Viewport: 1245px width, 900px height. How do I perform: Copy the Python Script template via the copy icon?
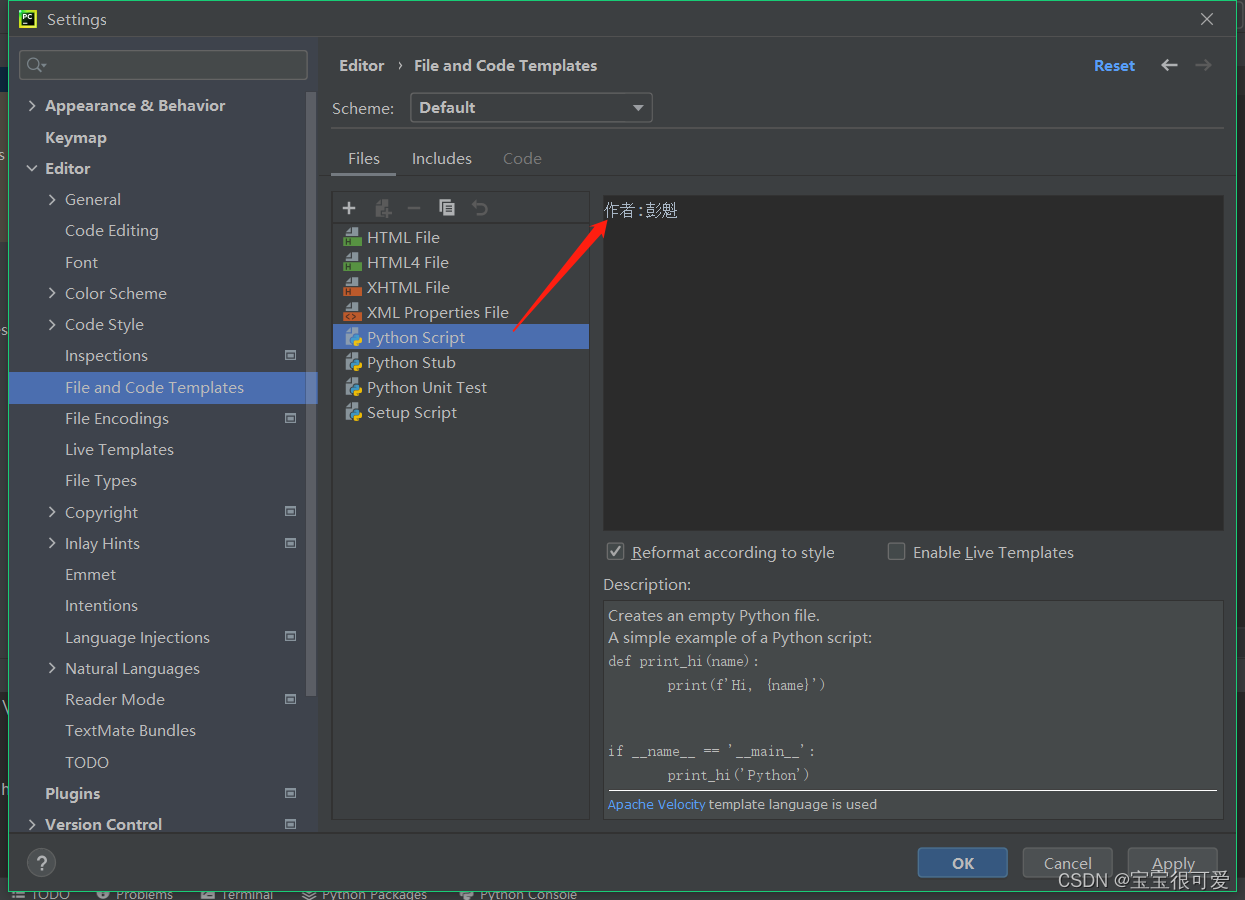pos(447,207)
